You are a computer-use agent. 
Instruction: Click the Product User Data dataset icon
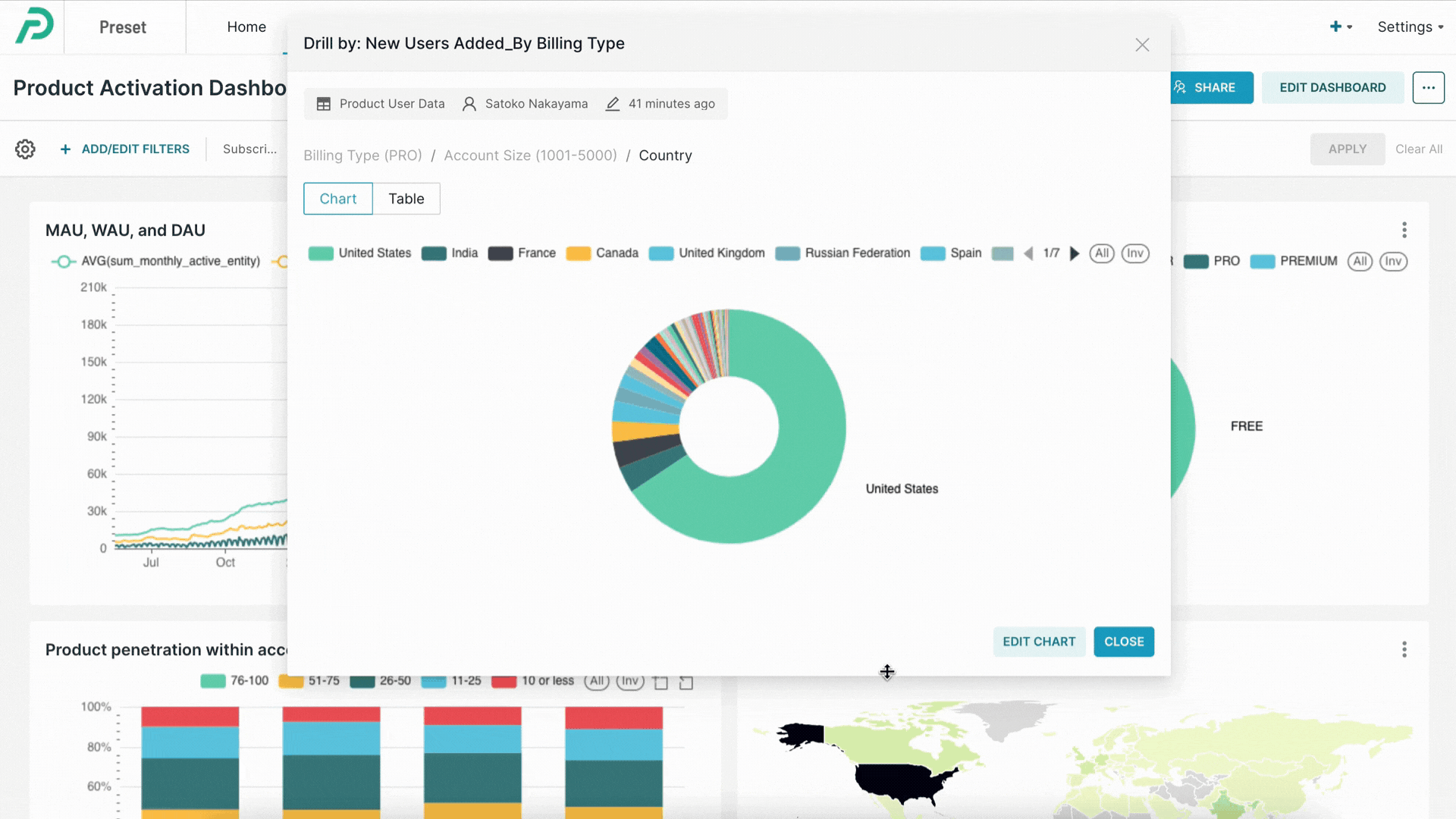click(324, 104)
